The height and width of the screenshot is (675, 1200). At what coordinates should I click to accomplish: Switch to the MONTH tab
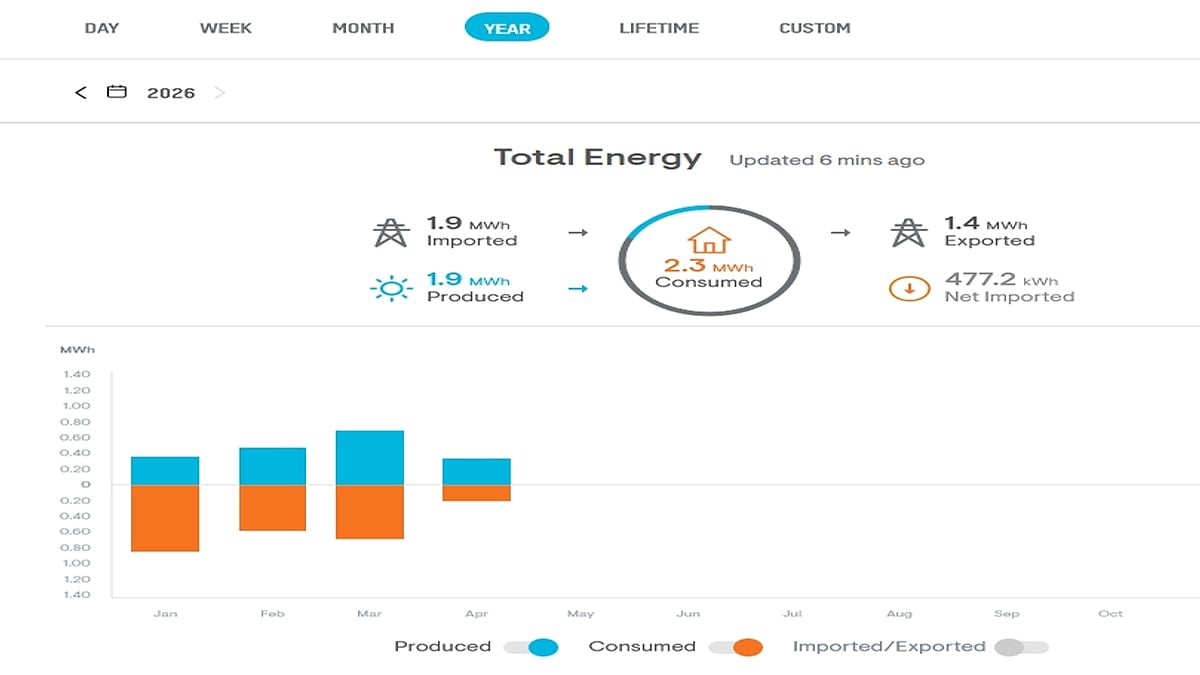click(x=363, y=28)
